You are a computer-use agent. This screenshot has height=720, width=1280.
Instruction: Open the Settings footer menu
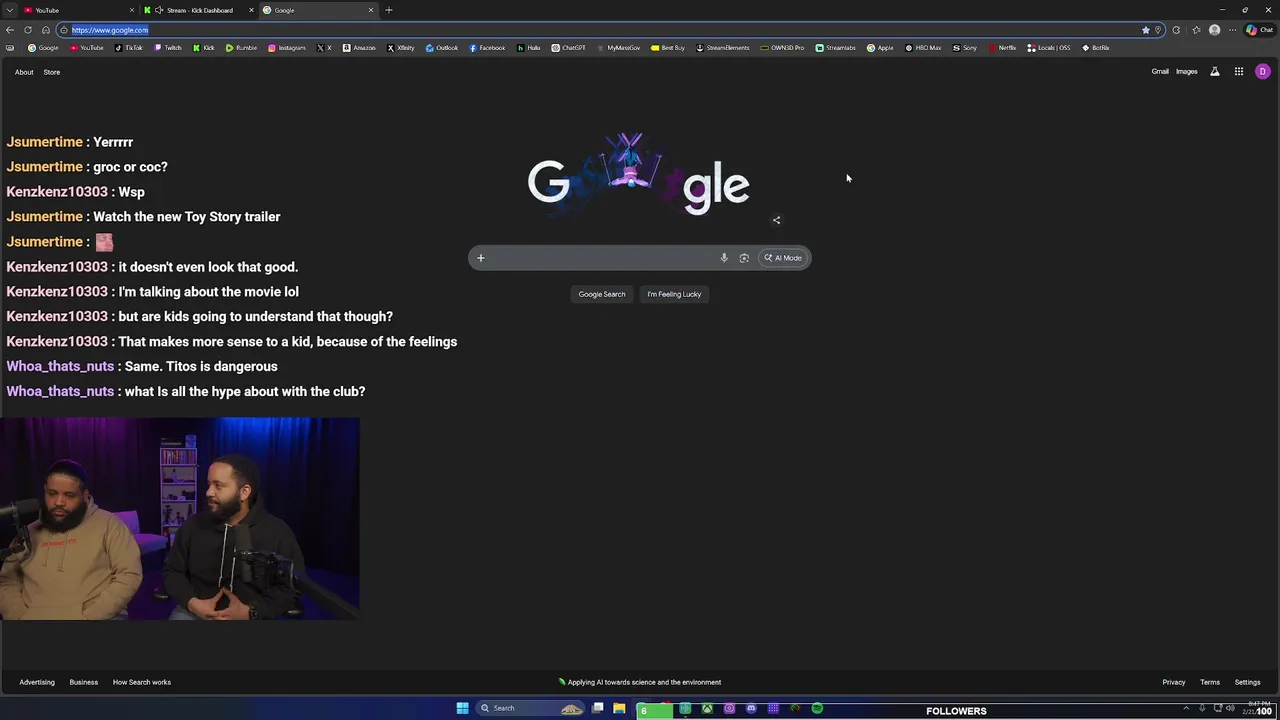(x=1248, y=682)
